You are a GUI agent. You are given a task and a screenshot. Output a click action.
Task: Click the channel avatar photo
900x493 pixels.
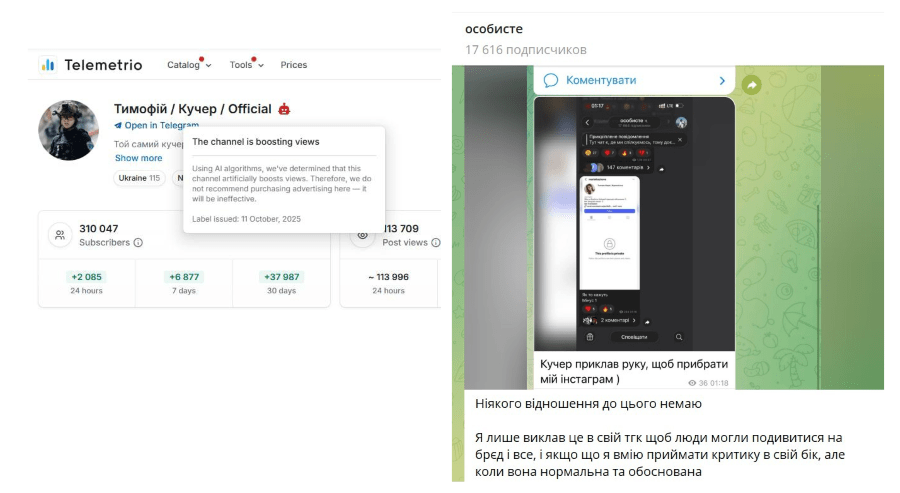(68, 130)
